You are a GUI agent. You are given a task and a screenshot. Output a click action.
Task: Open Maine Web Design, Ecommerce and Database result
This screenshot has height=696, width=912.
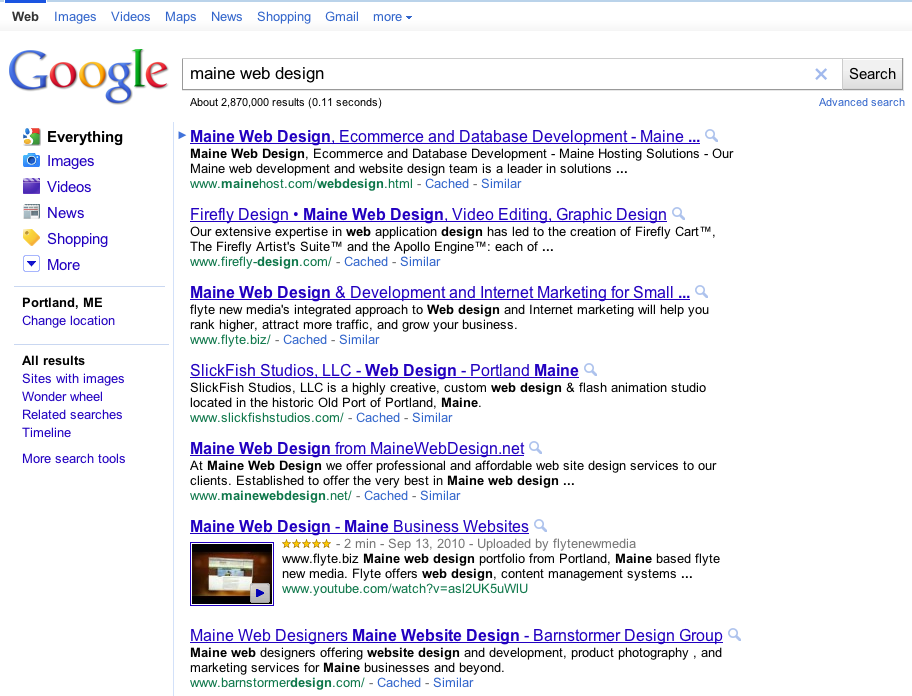(x=445, y=136)
